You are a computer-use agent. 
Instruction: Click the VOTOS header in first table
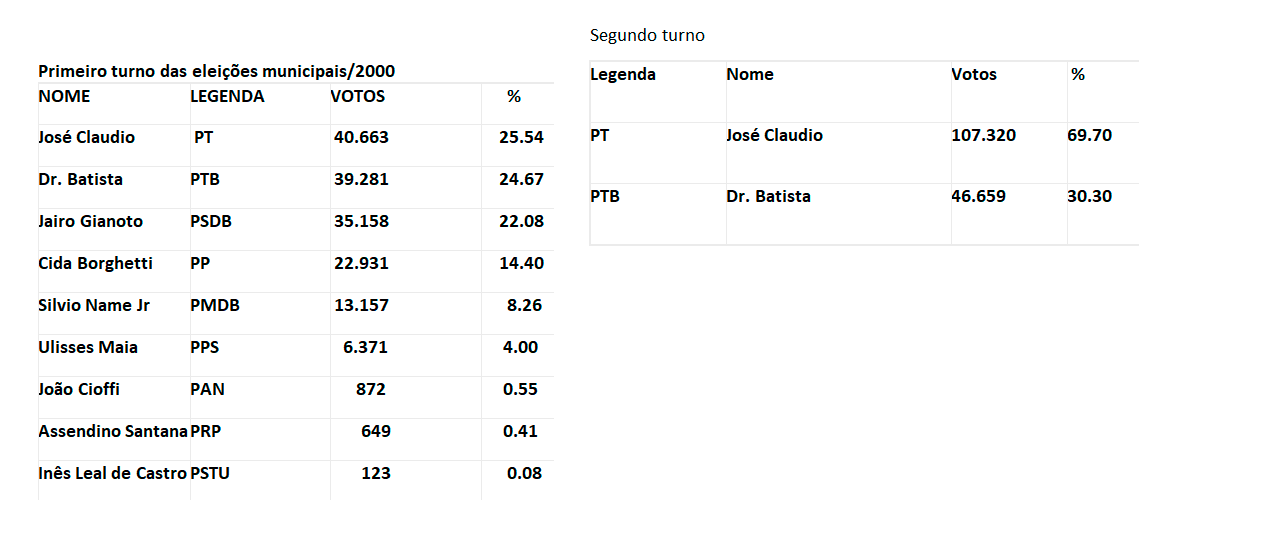[x=358, y=96]
